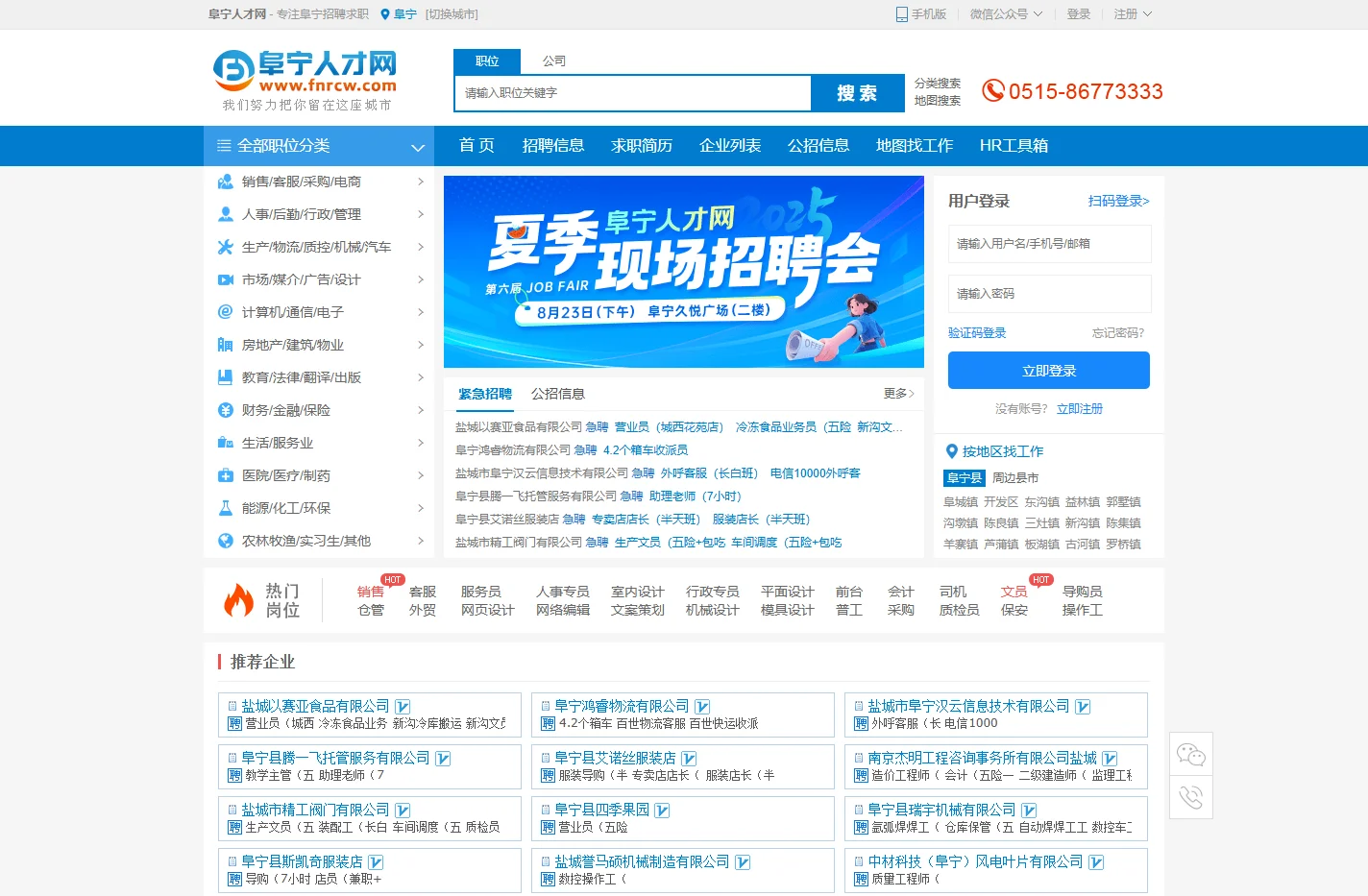Open 求职简历 in navigation bar

pyautogui.click(x=642, y=146)
